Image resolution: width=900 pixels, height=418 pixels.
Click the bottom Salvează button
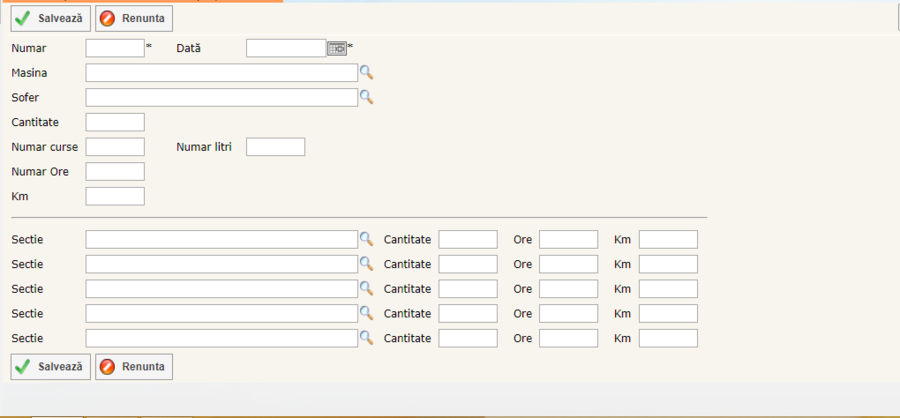tap(51, 367)
